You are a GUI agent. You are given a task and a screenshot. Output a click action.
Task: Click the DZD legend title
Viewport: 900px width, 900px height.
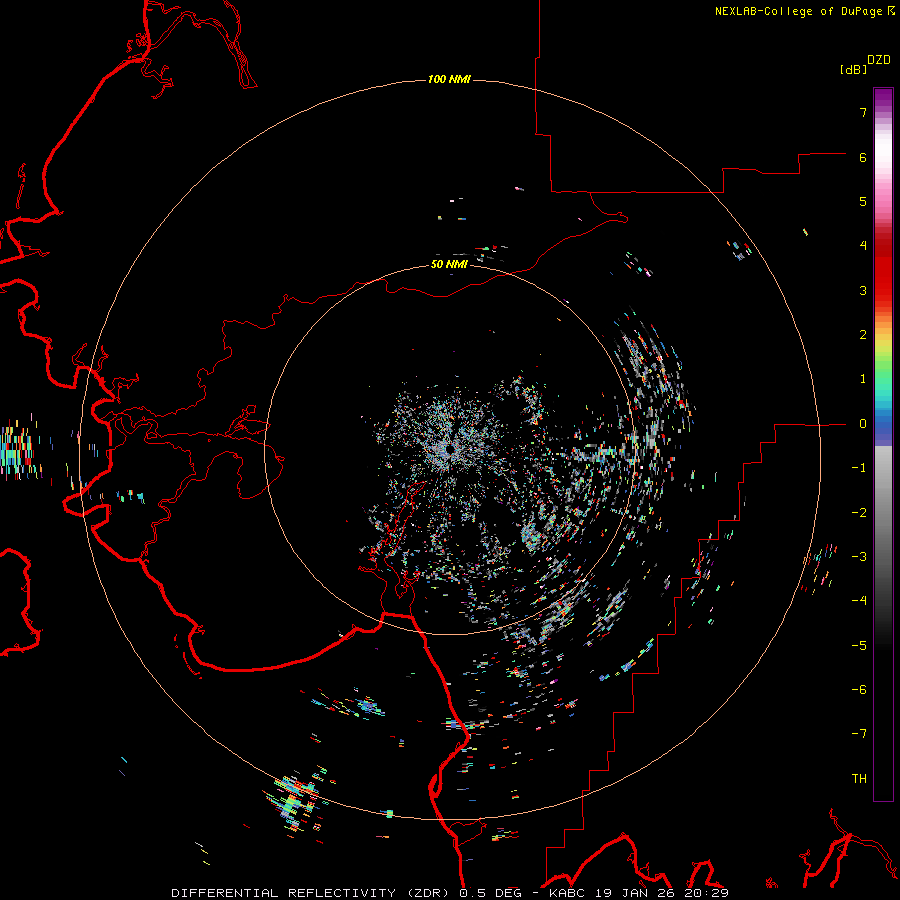[x=879, y=60]
